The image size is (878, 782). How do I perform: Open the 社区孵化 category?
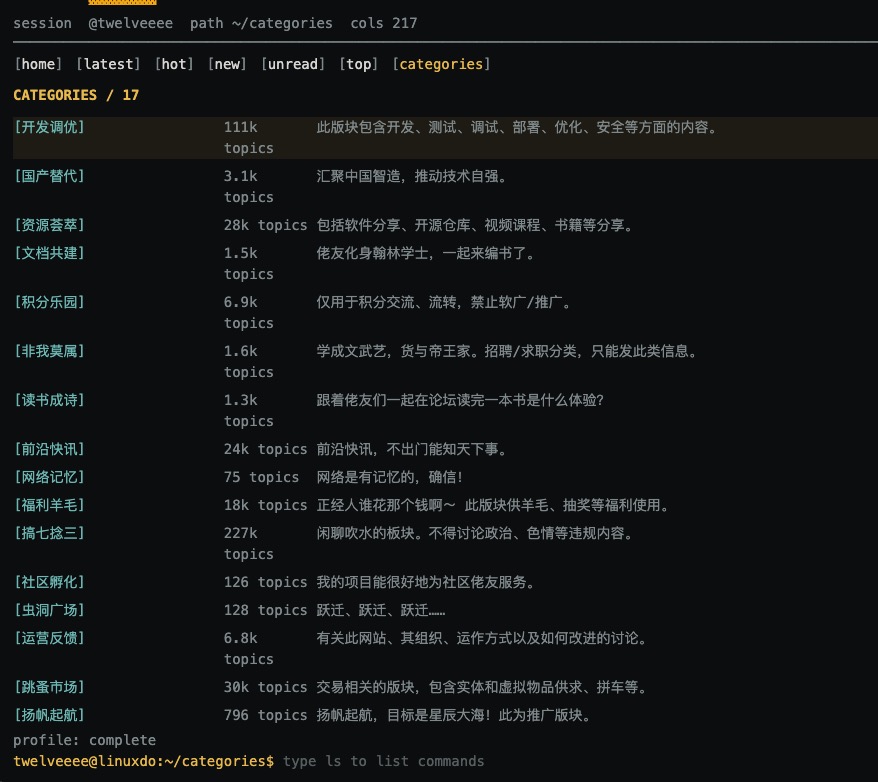[49, 582]
